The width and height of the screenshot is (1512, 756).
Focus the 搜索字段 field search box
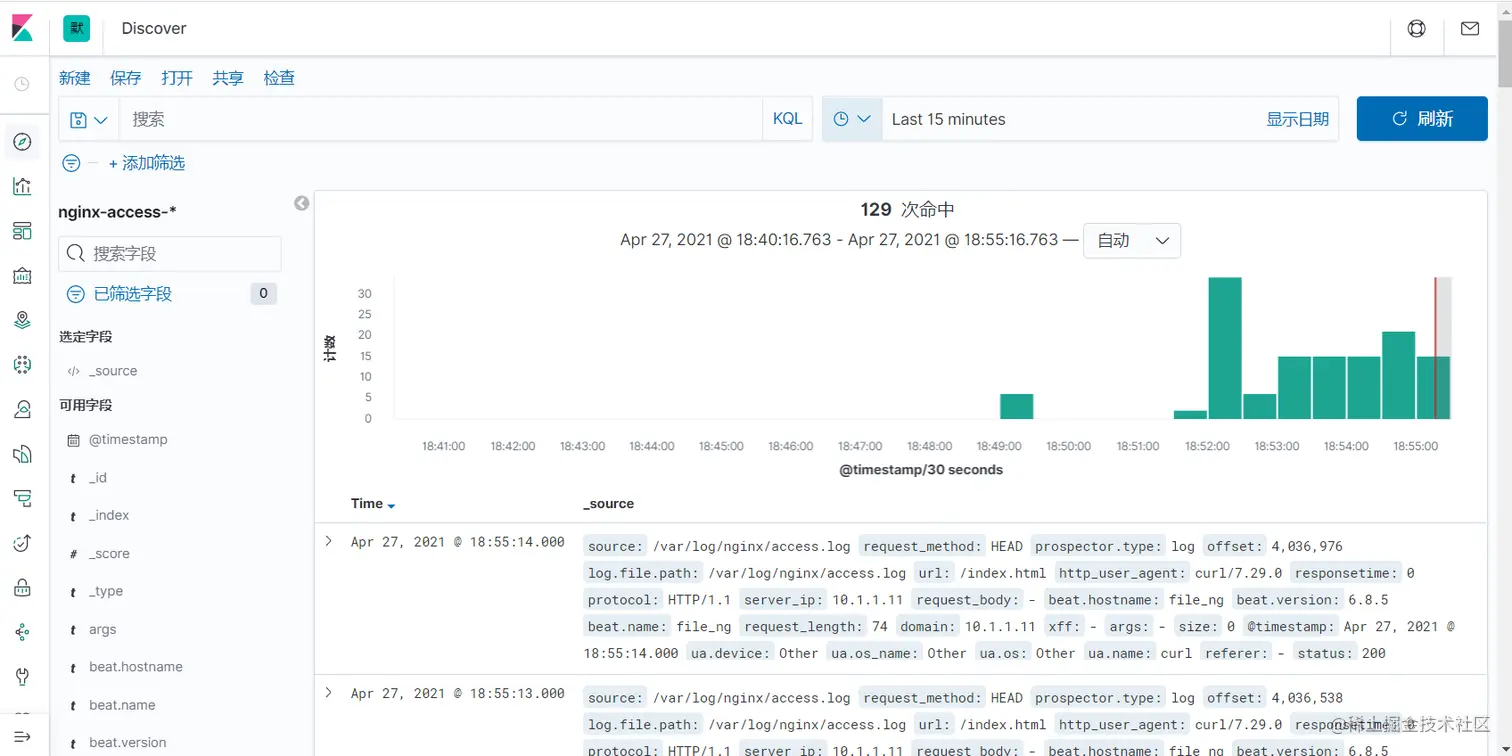coord(170,254)
